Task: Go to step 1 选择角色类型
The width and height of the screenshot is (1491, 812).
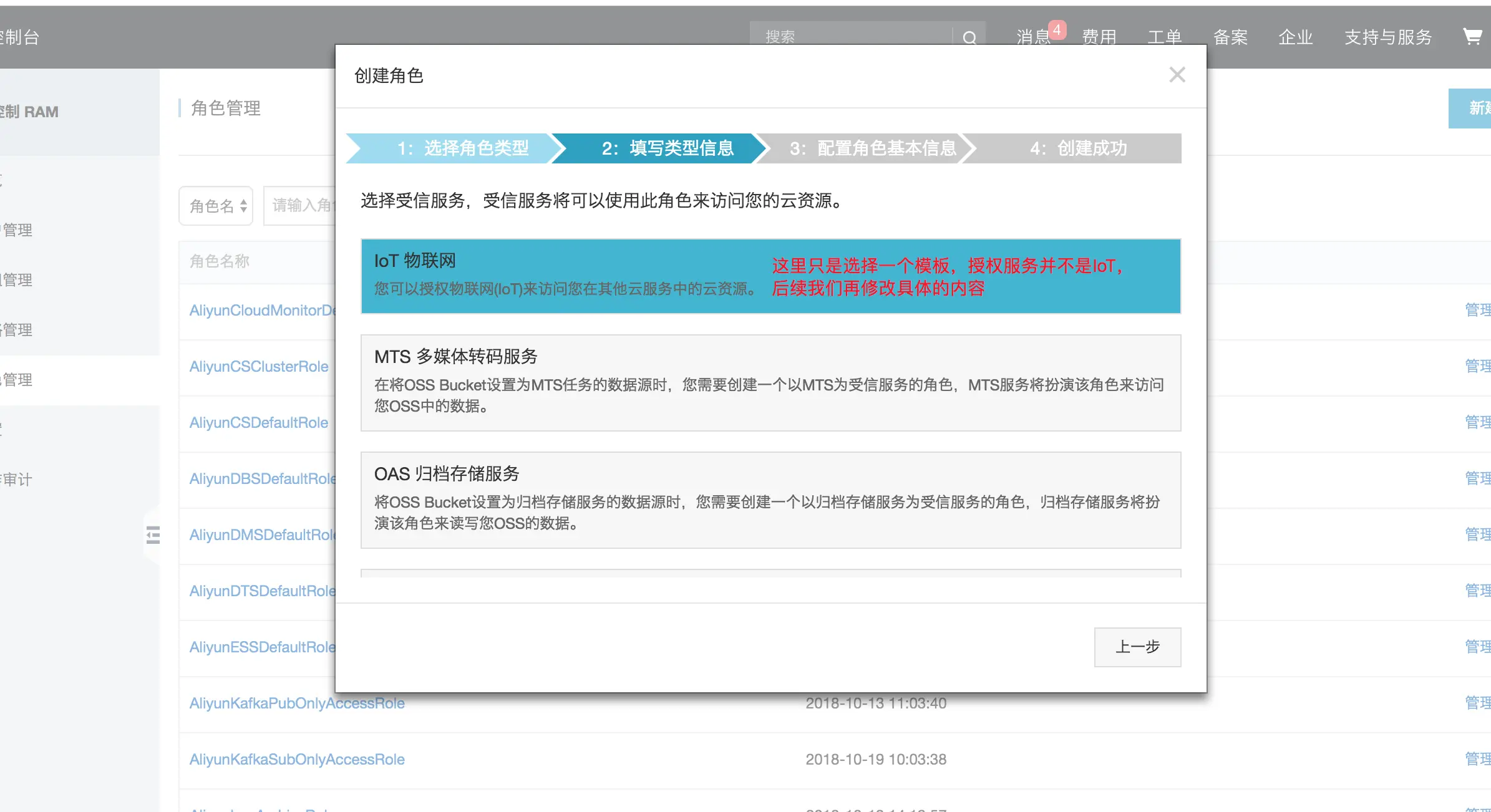Action: point(462,148)
